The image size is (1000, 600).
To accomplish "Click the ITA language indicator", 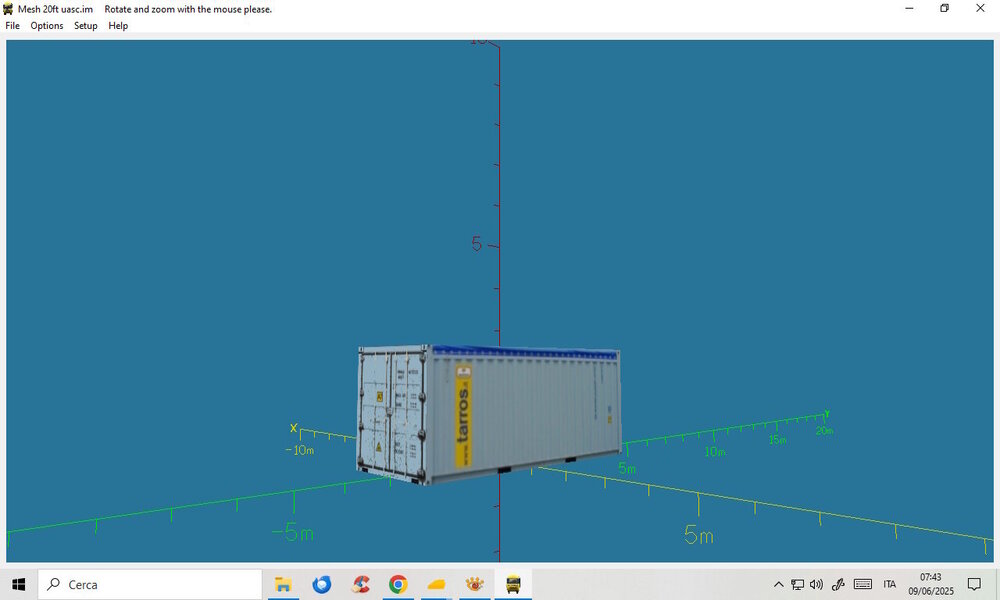I will 890,584.
